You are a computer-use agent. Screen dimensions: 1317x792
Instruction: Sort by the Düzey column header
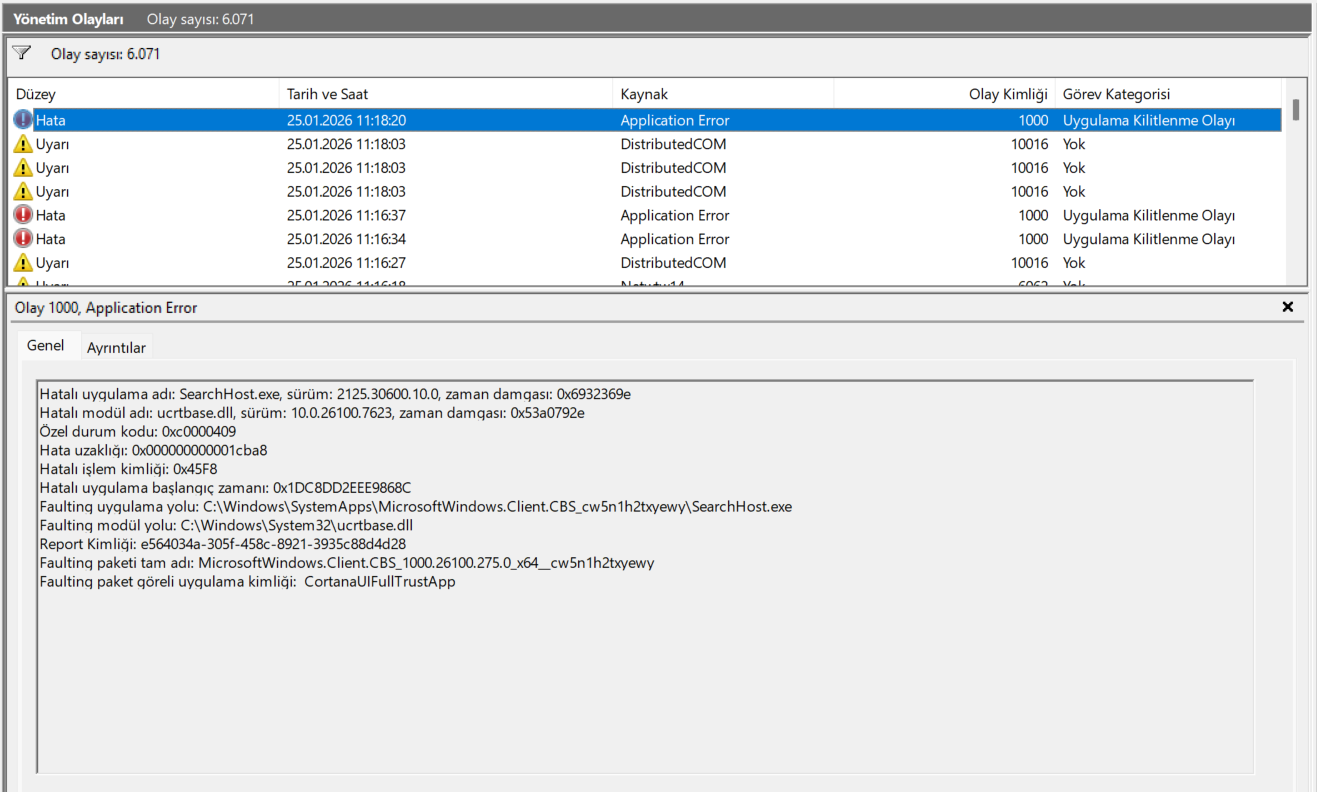tap(143, 94)
